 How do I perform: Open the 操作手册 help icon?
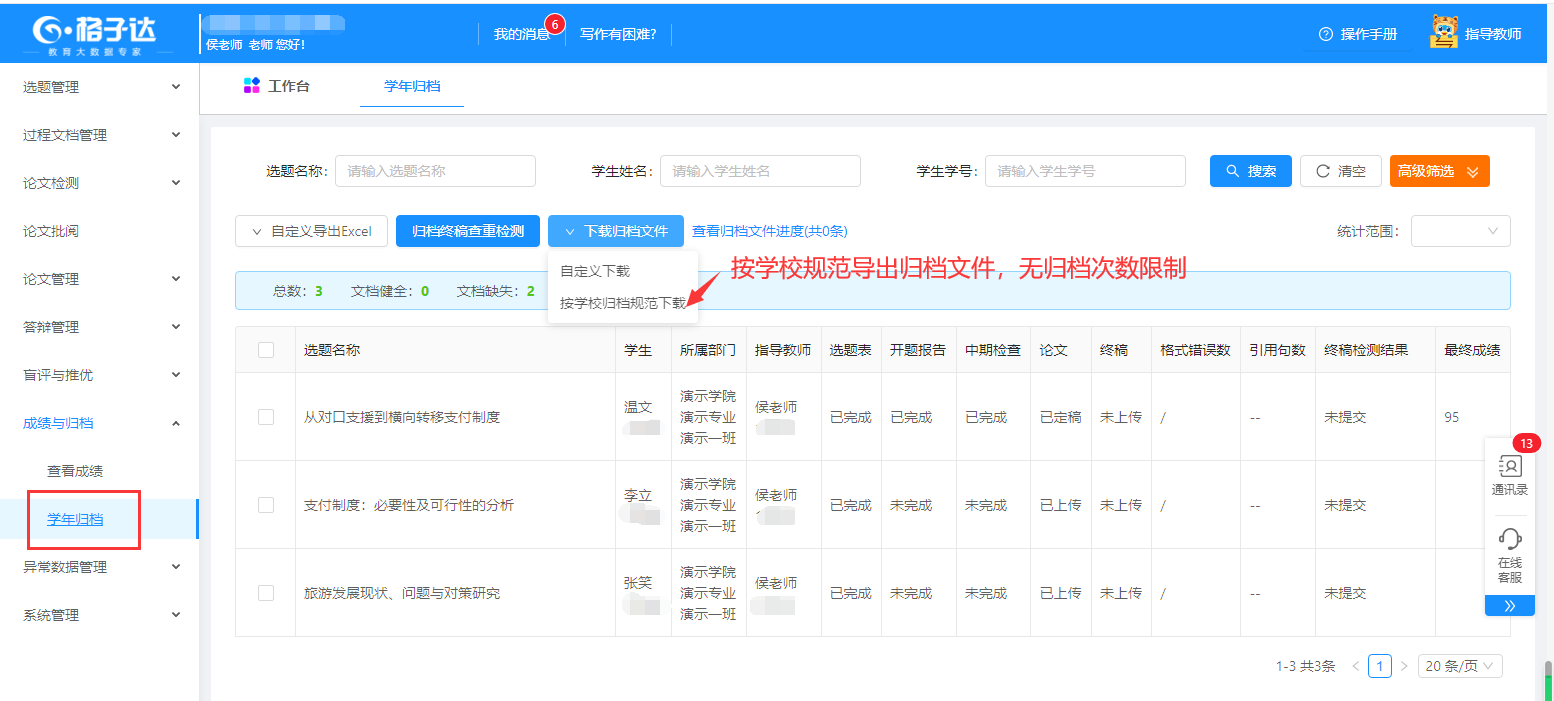[1326, 34]
